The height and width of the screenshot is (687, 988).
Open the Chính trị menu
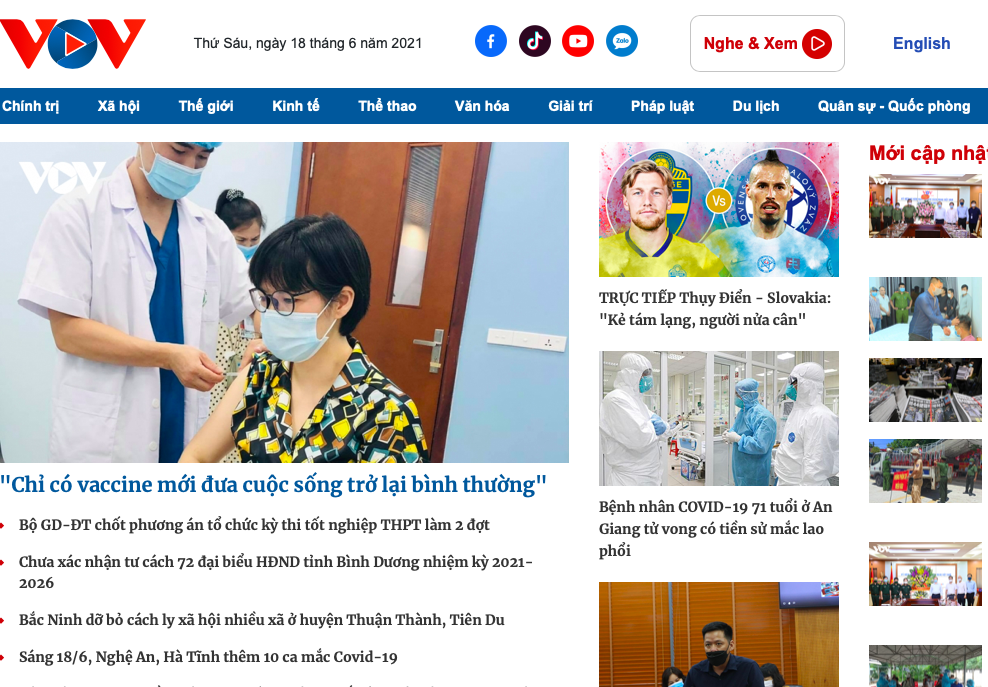(31, 106)
